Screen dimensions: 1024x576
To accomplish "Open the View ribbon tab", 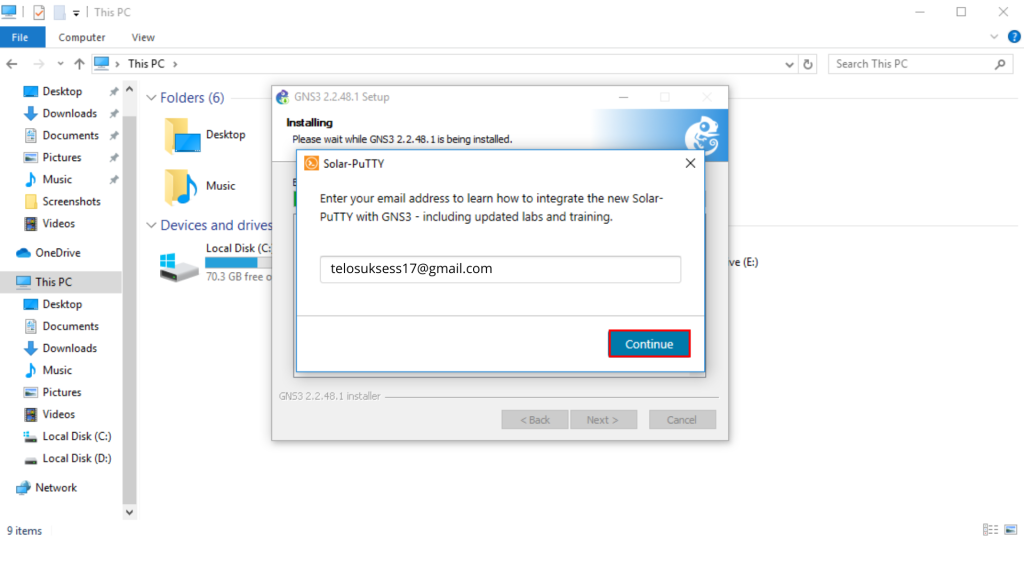I will point(143,37).
